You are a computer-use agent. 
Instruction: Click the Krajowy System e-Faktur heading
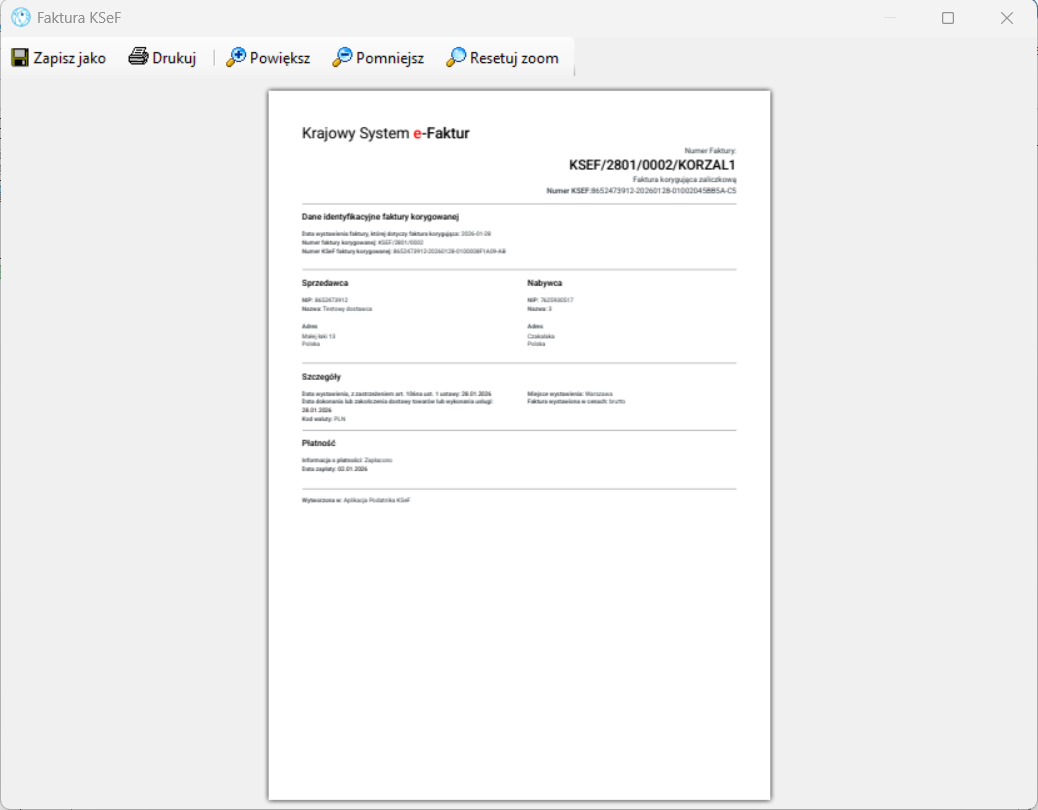click(385, 133)
